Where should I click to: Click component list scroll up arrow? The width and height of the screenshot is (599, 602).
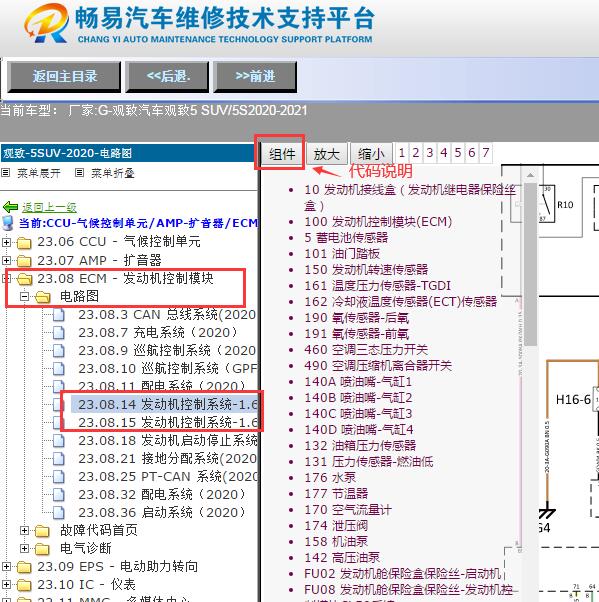coord(530,175)
